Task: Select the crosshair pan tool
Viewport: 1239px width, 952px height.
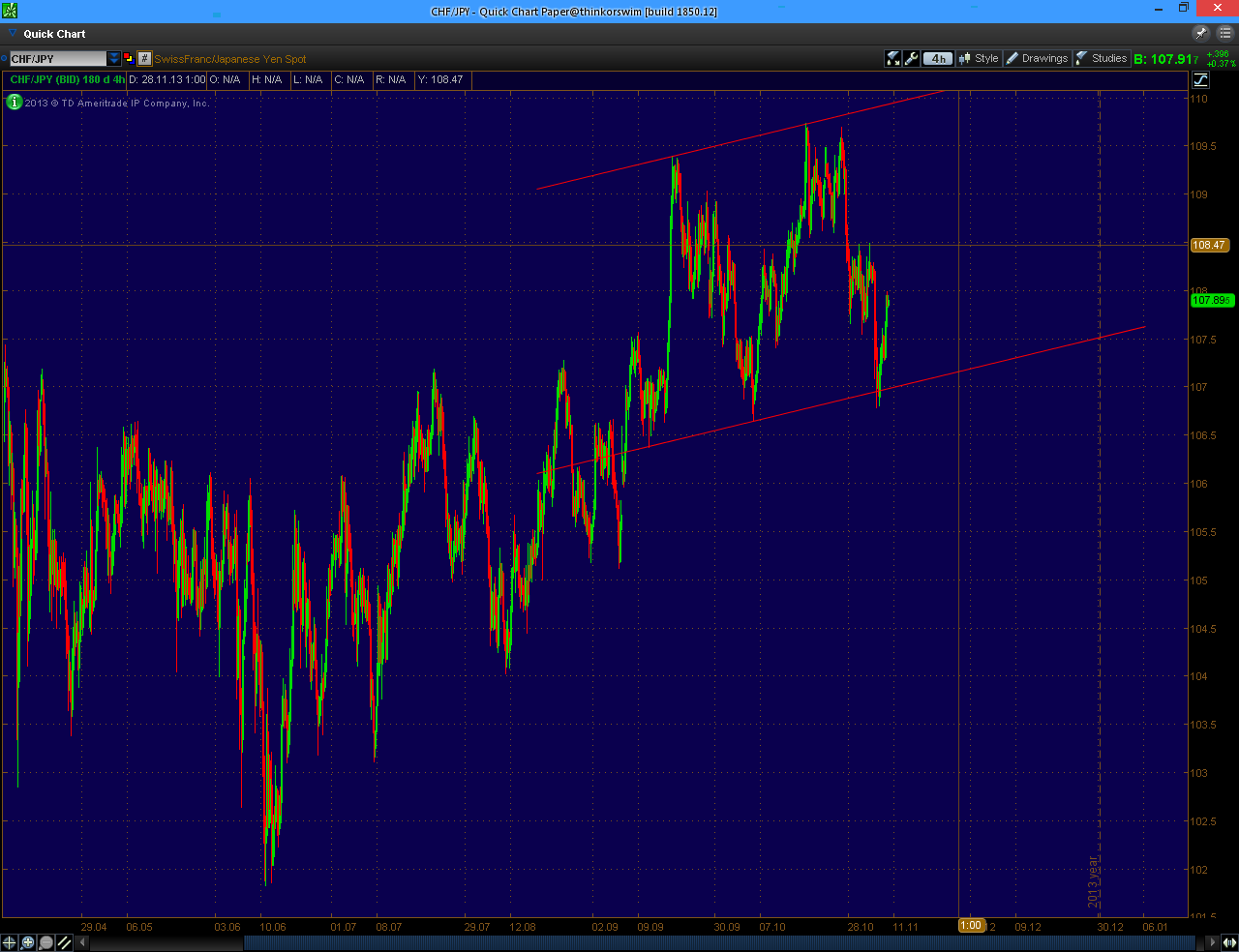Action: 10,942
